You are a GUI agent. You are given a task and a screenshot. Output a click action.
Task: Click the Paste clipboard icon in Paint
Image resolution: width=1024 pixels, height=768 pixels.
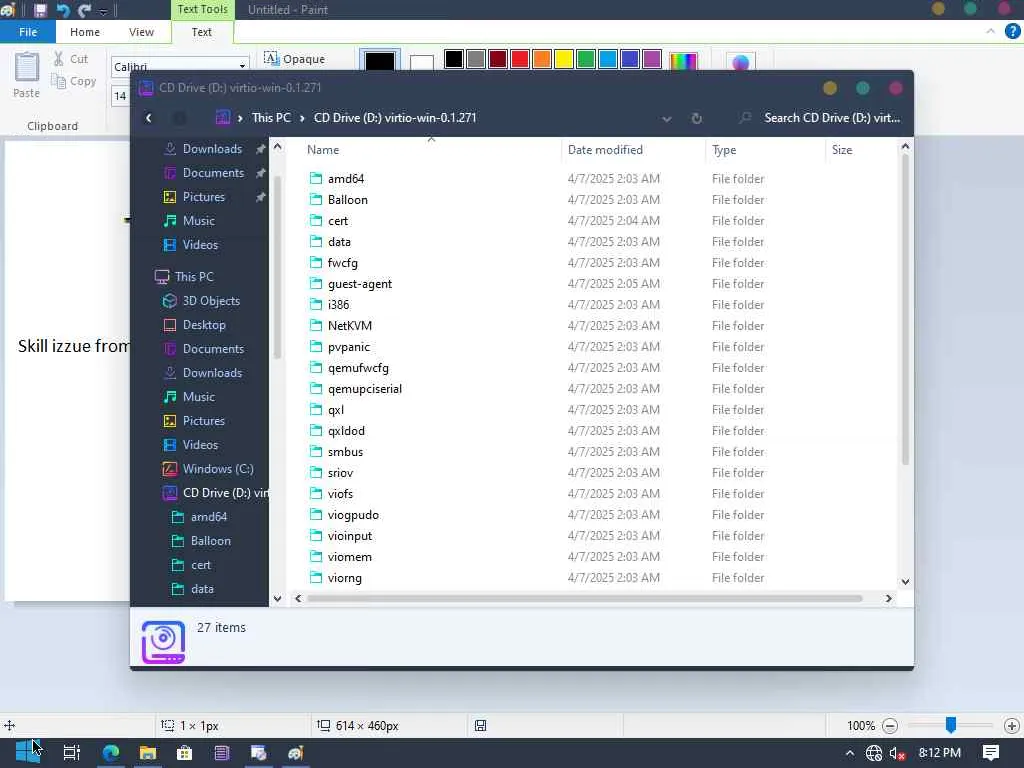tap(27, 67)
